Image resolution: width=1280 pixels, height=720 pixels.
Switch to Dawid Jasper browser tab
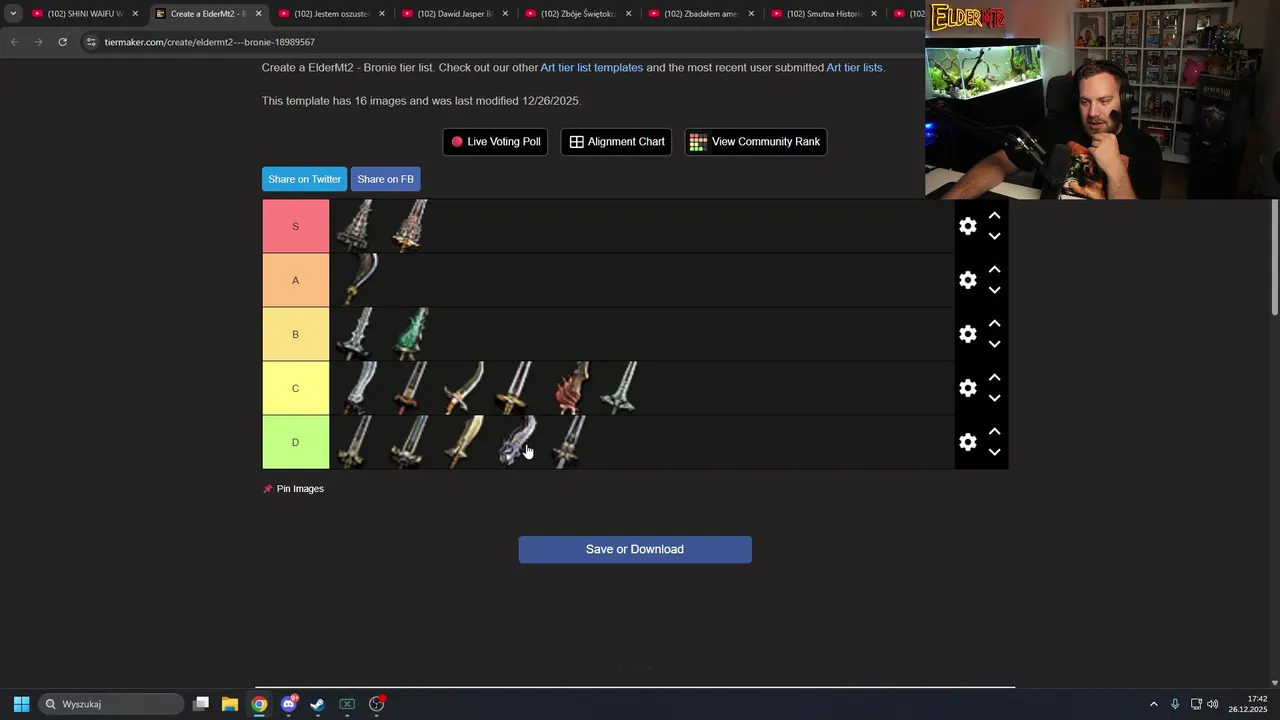455,14
